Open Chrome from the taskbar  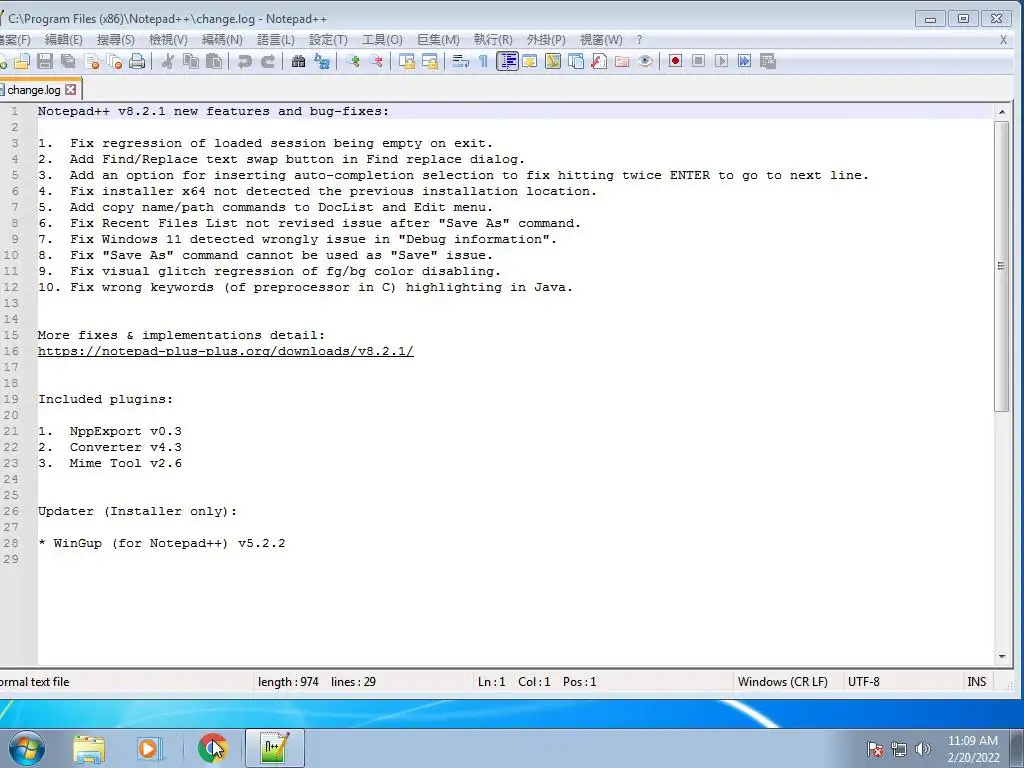tap(212, 748)
